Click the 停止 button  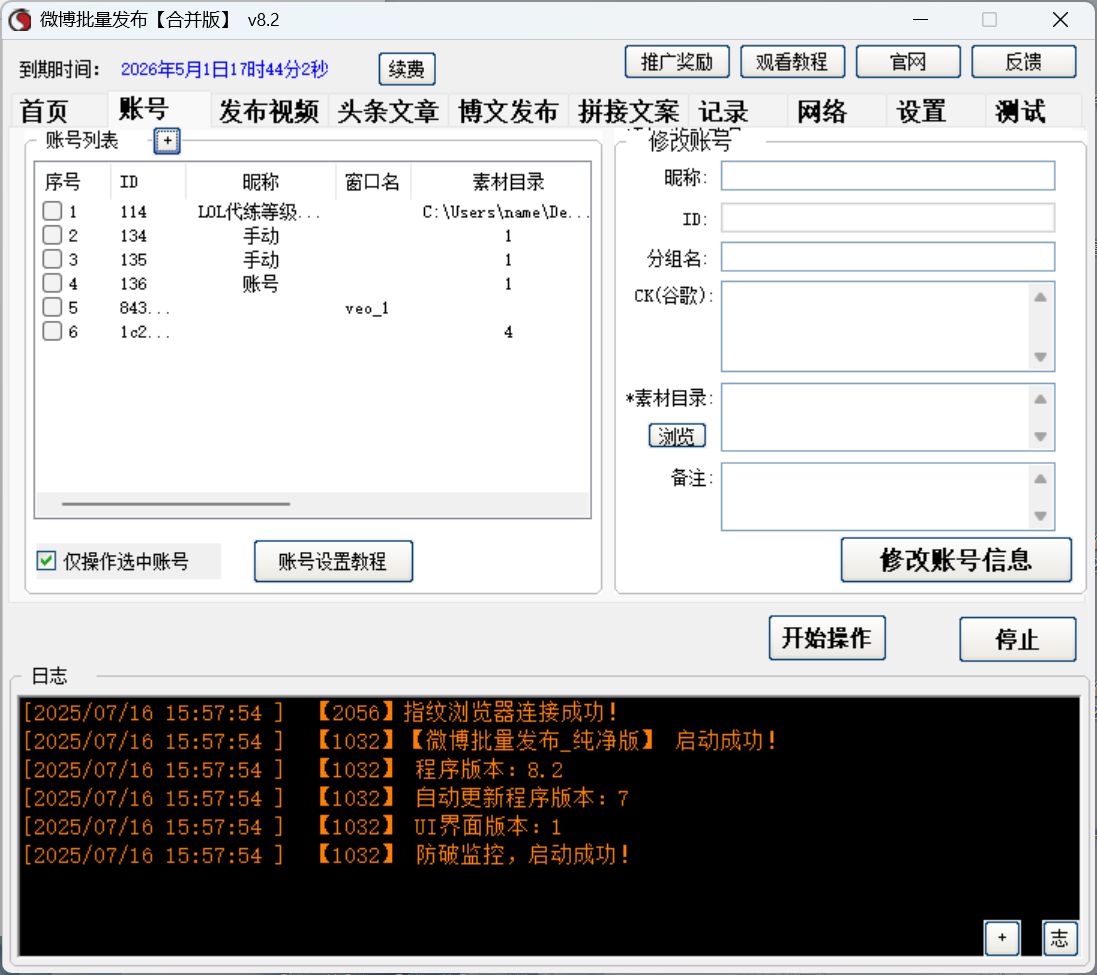[1017, 639]
